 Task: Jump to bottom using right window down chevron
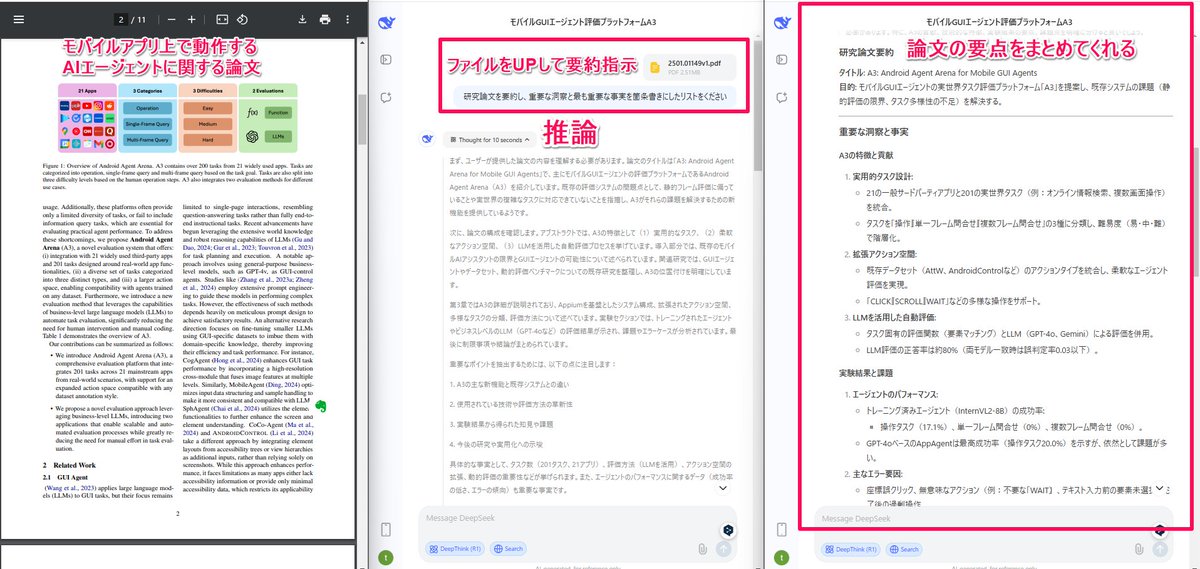pyautogui.click(x=1160, y=489)
